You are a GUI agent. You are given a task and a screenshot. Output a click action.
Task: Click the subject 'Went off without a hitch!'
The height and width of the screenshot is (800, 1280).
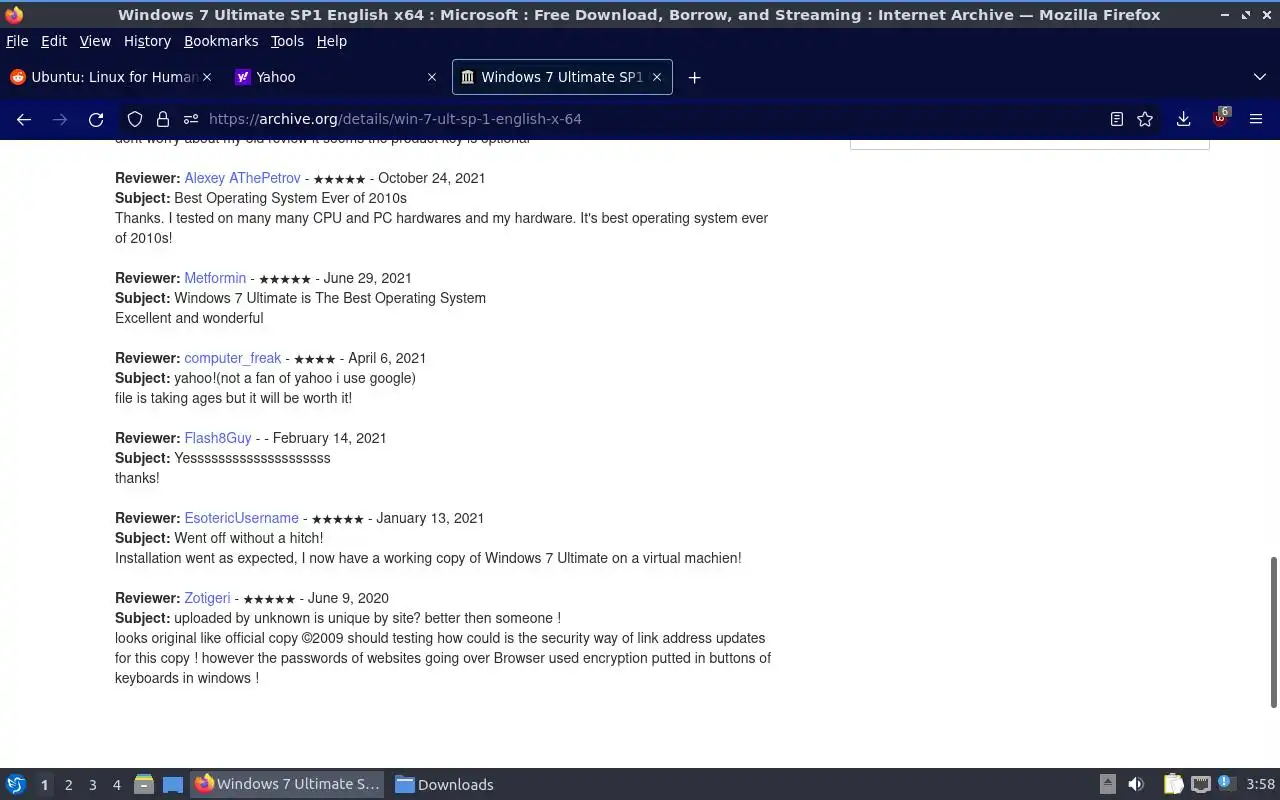(x=249, y=538)
